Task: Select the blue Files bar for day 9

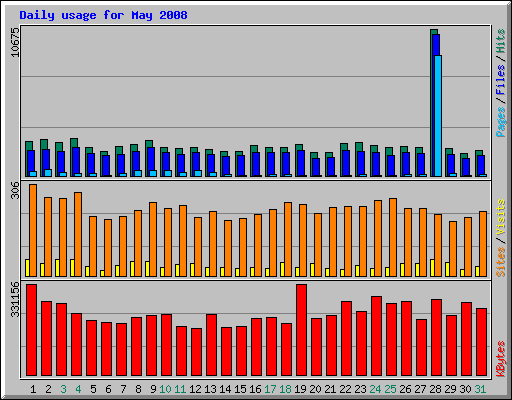Action: [x=151, y=162]
